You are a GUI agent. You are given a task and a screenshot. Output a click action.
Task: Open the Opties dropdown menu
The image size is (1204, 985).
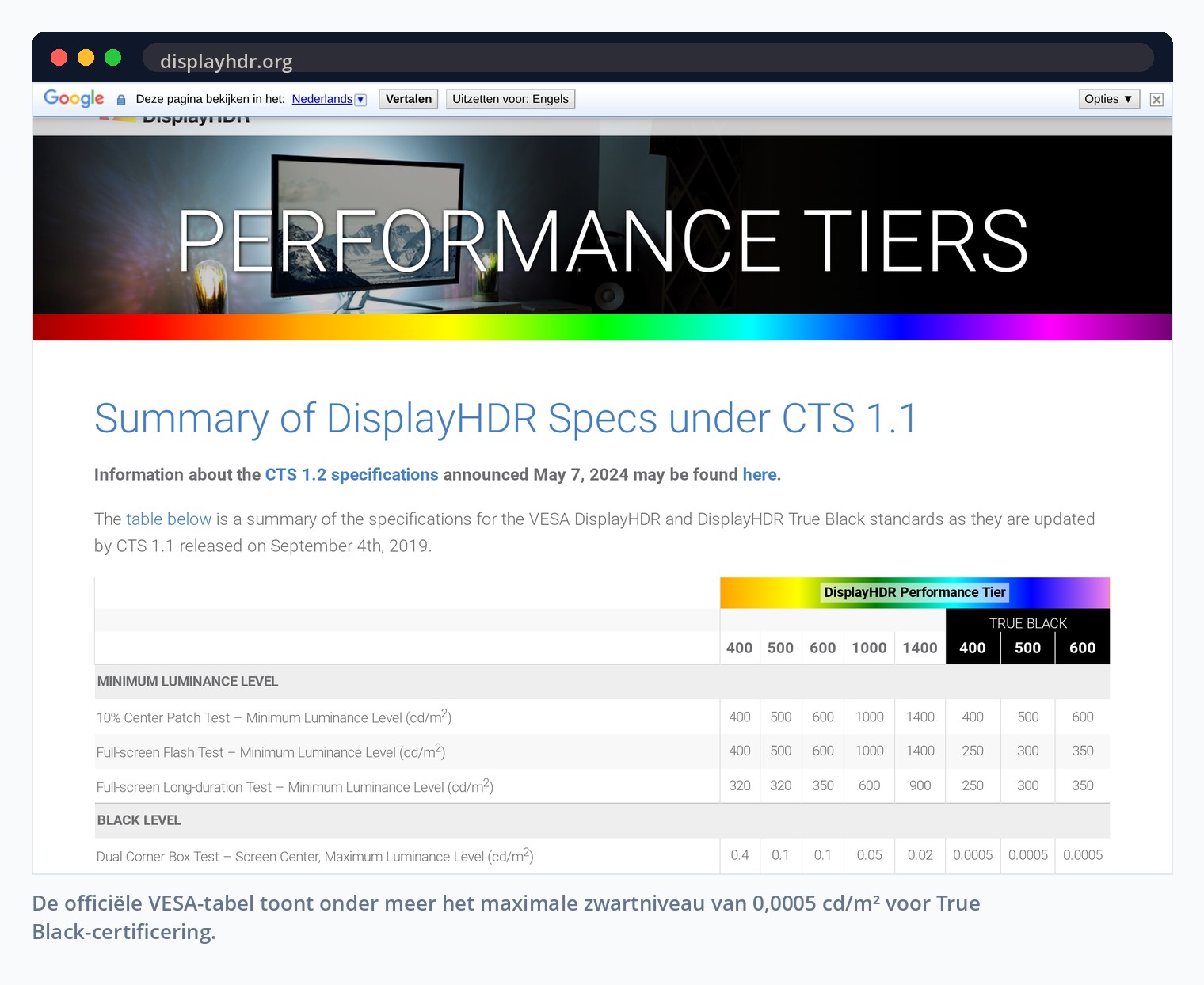1109,99
